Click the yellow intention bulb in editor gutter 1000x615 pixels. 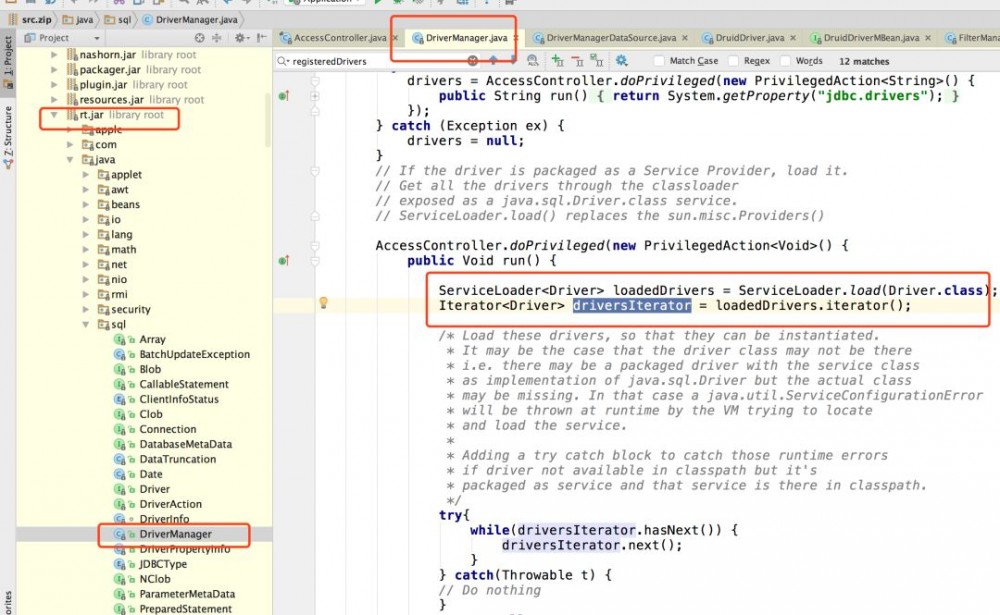324,303
